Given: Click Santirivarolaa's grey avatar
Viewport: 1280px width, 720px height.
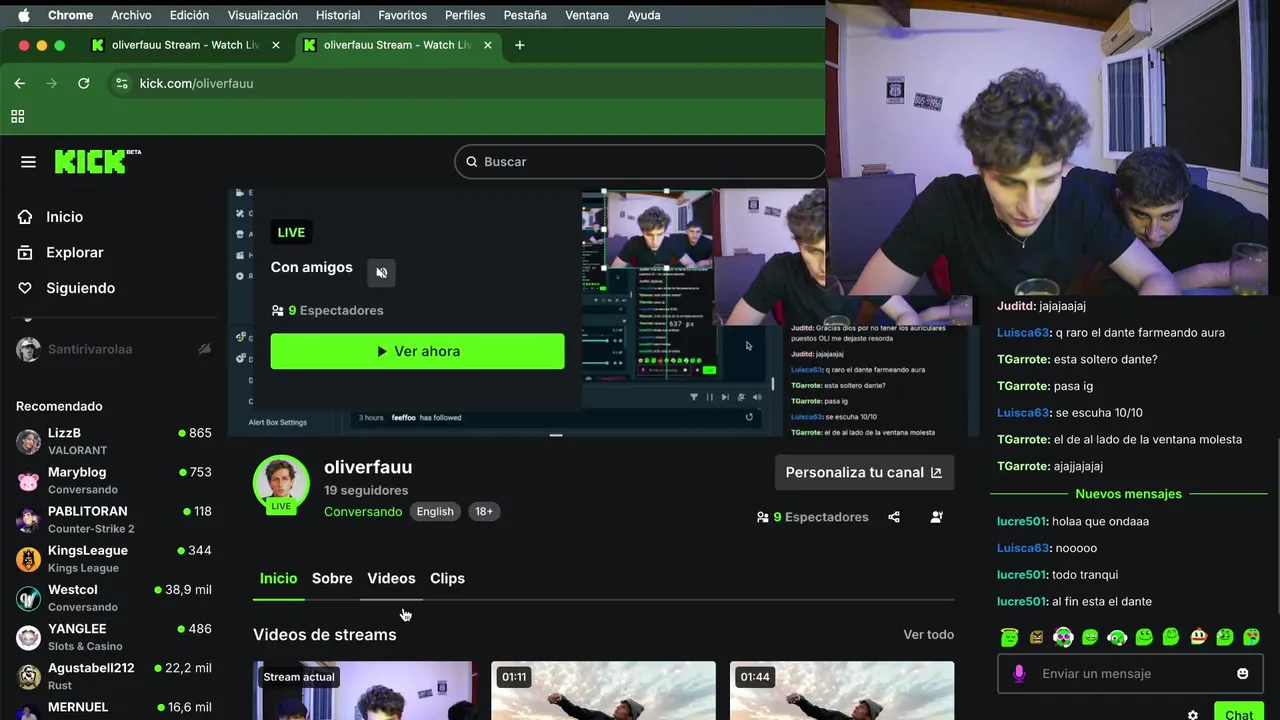Looking at the screenshot, I should (29, 349).
